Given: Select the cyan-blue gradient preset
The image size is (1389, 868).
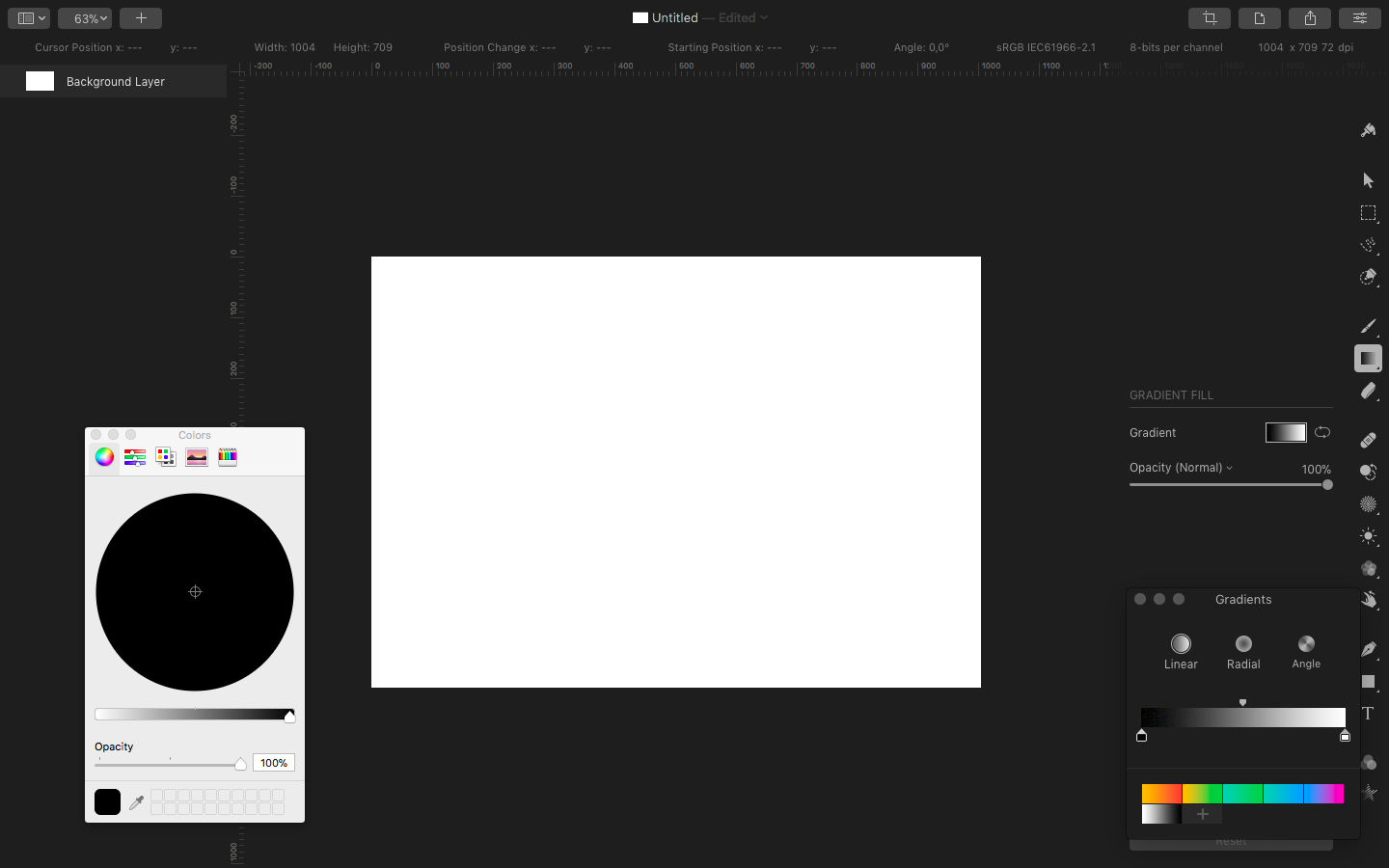Looking at the screenshot, I should (1283, 794).
